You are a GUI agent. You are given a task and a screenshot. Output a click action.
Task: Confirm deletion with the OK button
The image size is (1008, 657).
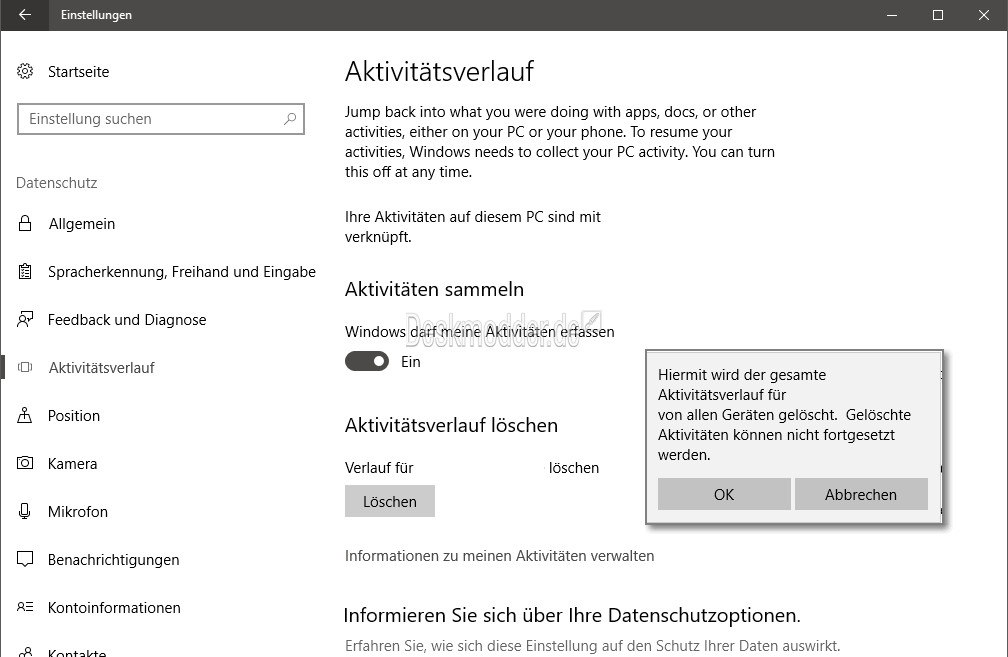tap(724, 494)
